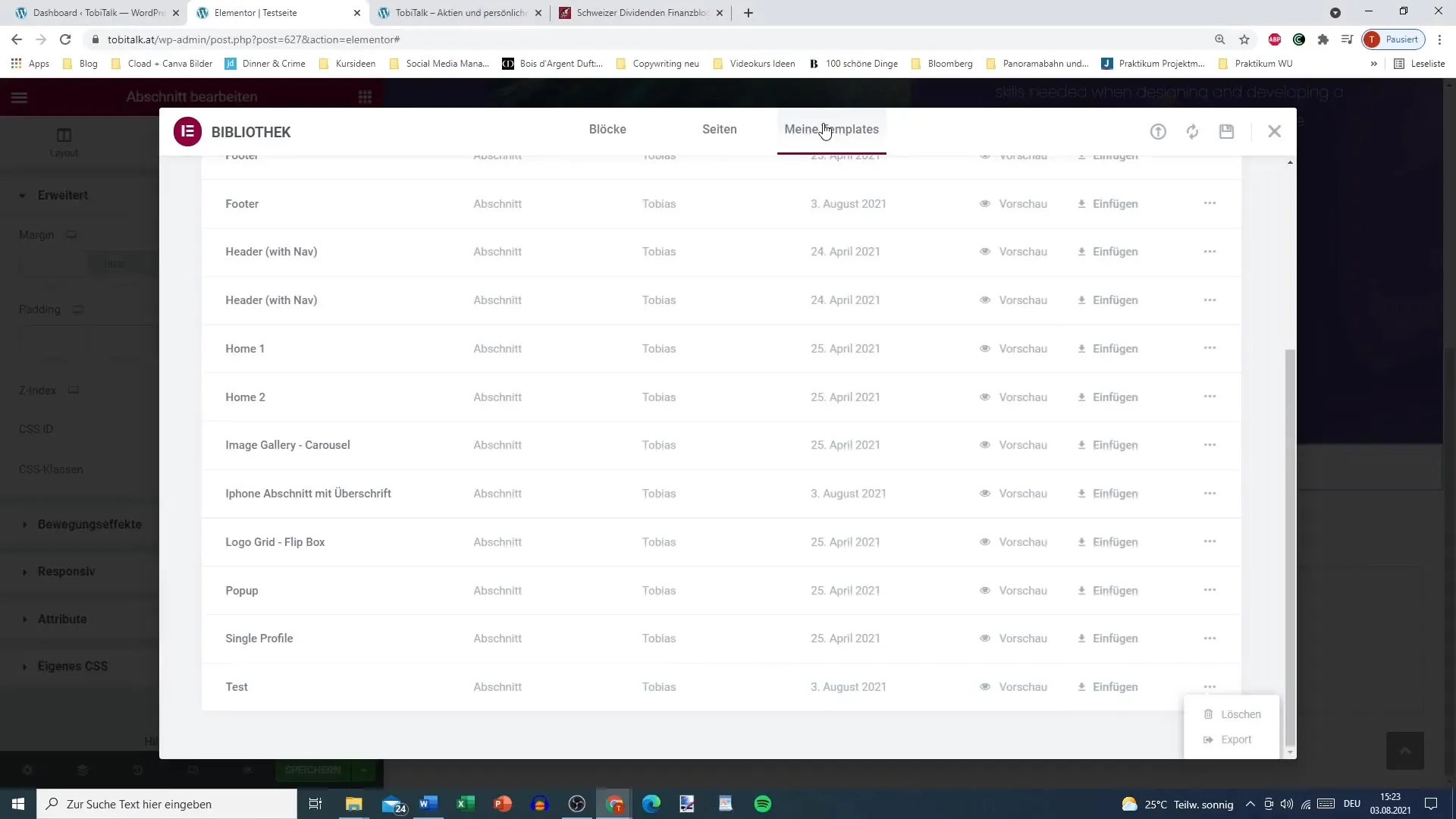The width and height of the screenshot is (1456, 819).
Task: Open more options for Logo Grid - Flip Box
Action: pyautogui.click(x=1210, y=541)
